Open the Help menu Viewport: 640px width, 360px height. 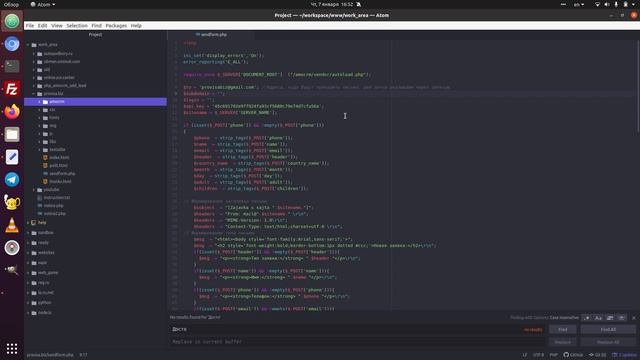[x=136, y=25]
